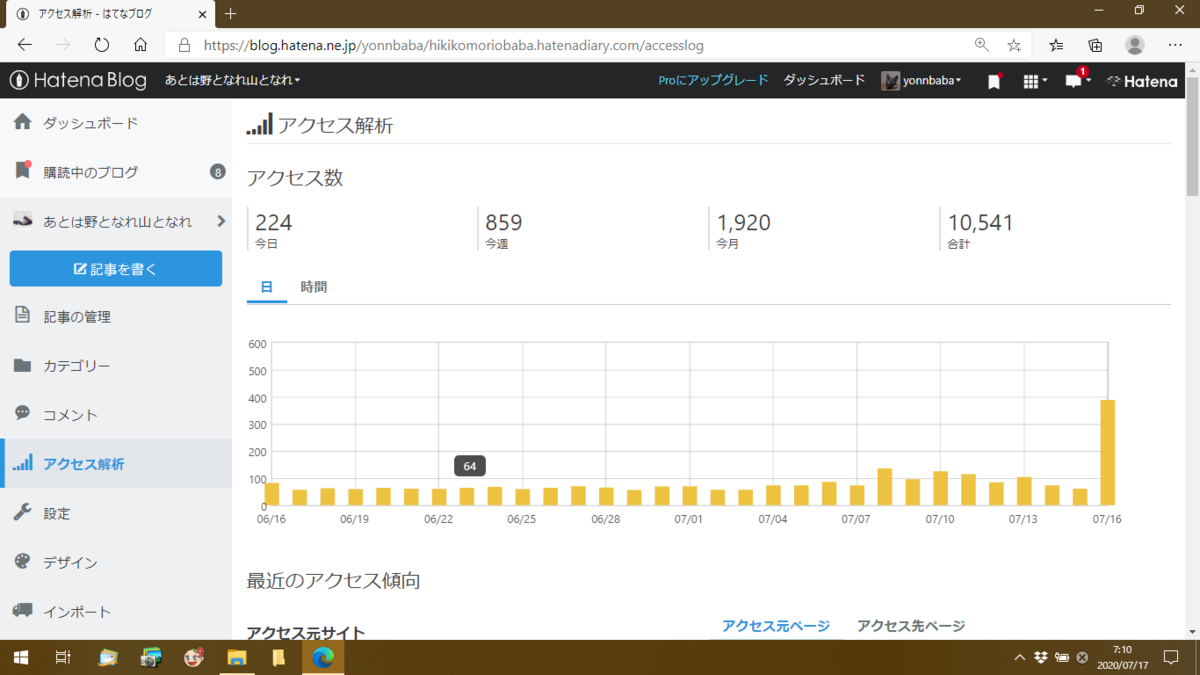Click the chart bar showing tooltip 64
The height and width of the screenshot is (675, 1200).
(x=467, y=496)
